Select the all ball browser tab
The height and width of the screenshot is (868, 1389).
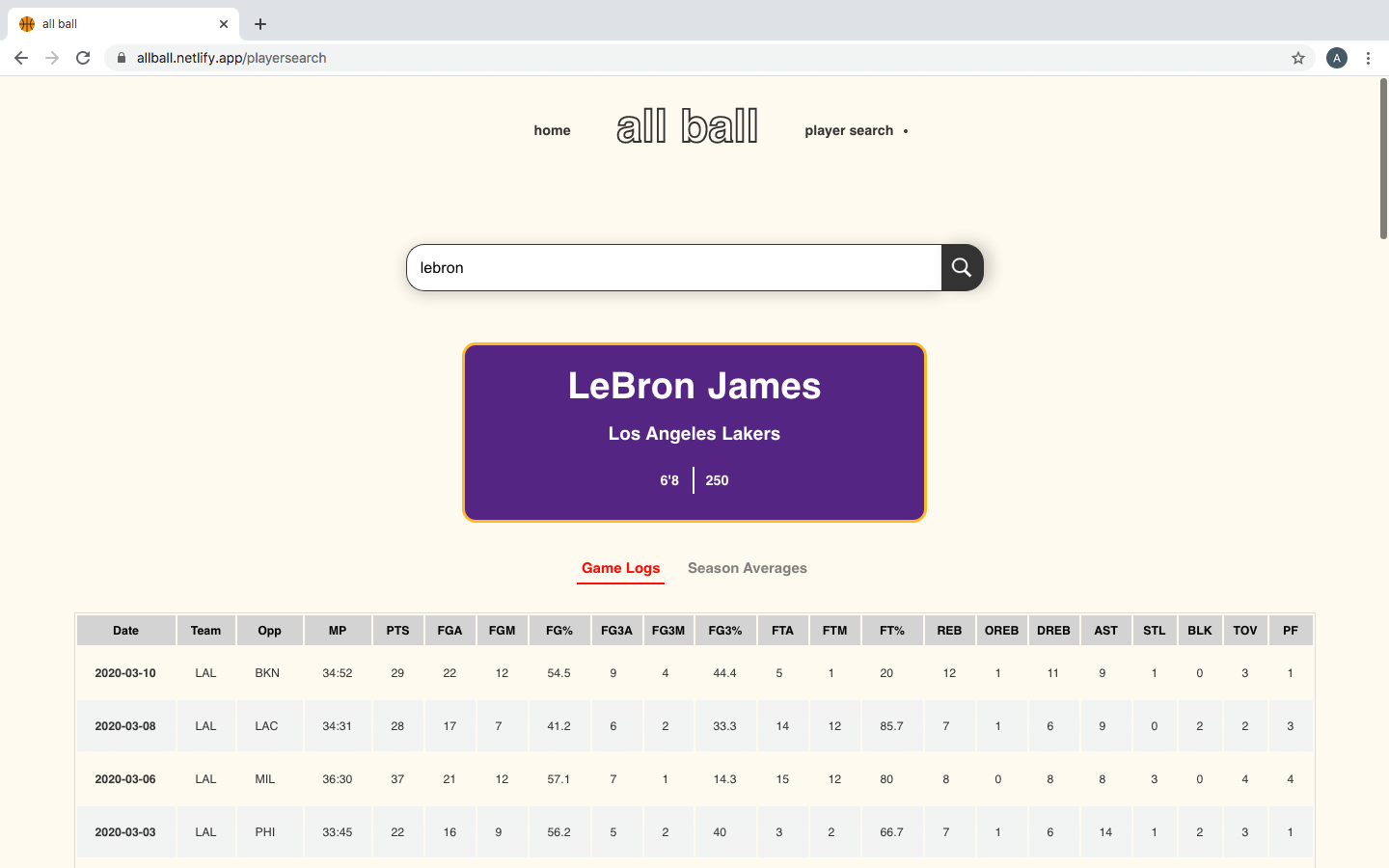pyautogui.click(x=123, y=24)
